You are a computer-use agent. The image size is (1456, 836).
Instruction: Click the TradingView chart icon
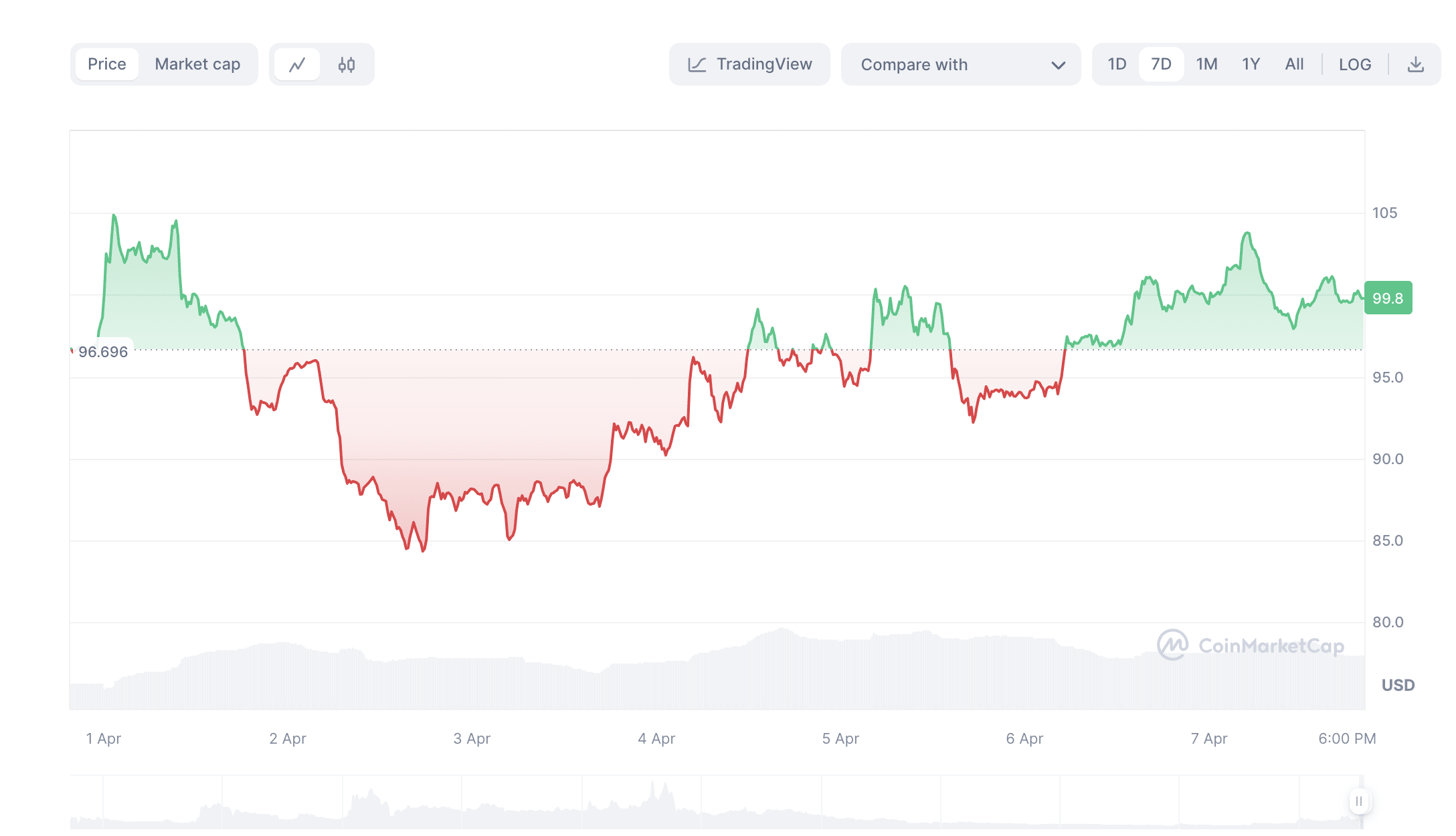697,65
